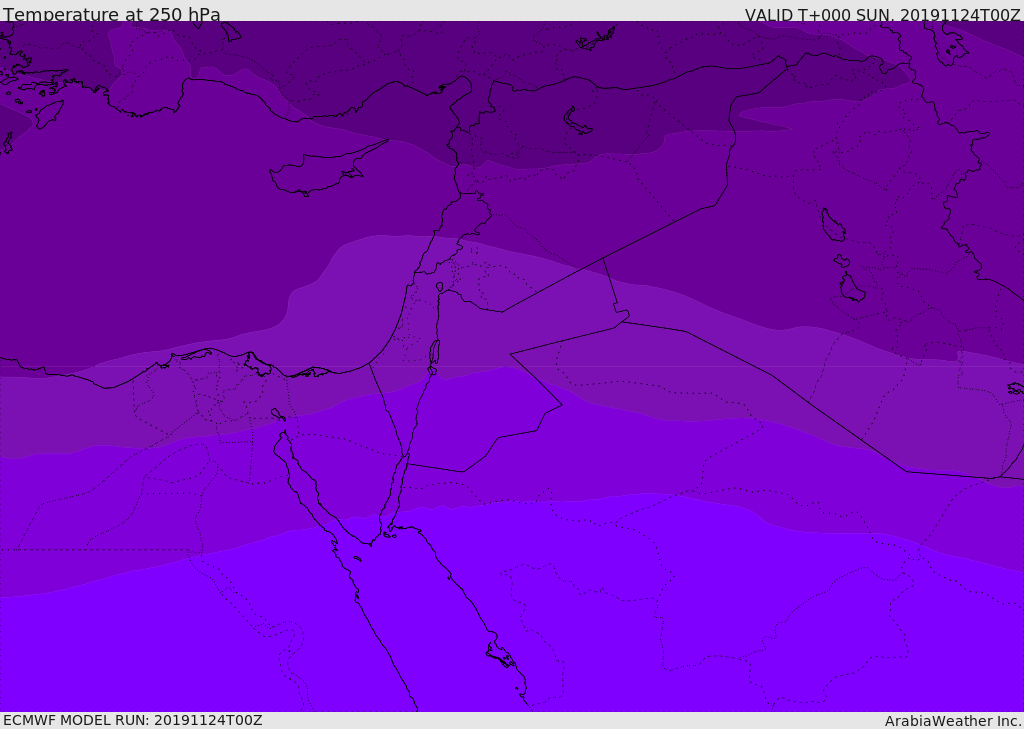Click the 'ECMWF MODEL RUN: 20191124T00Z' footer text
Screen dimensions: 1024x729
coord(133,720)
